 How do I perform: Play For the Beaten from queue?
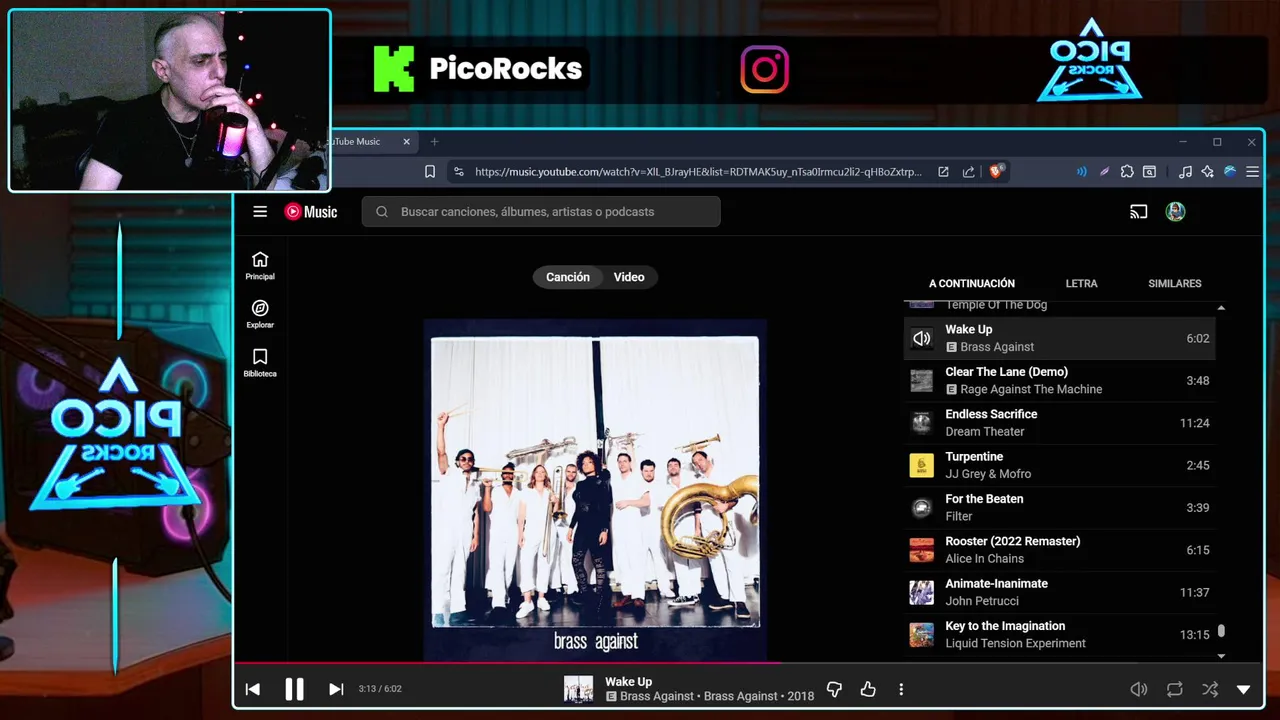pyautogui.click(x=1059, y=507)
